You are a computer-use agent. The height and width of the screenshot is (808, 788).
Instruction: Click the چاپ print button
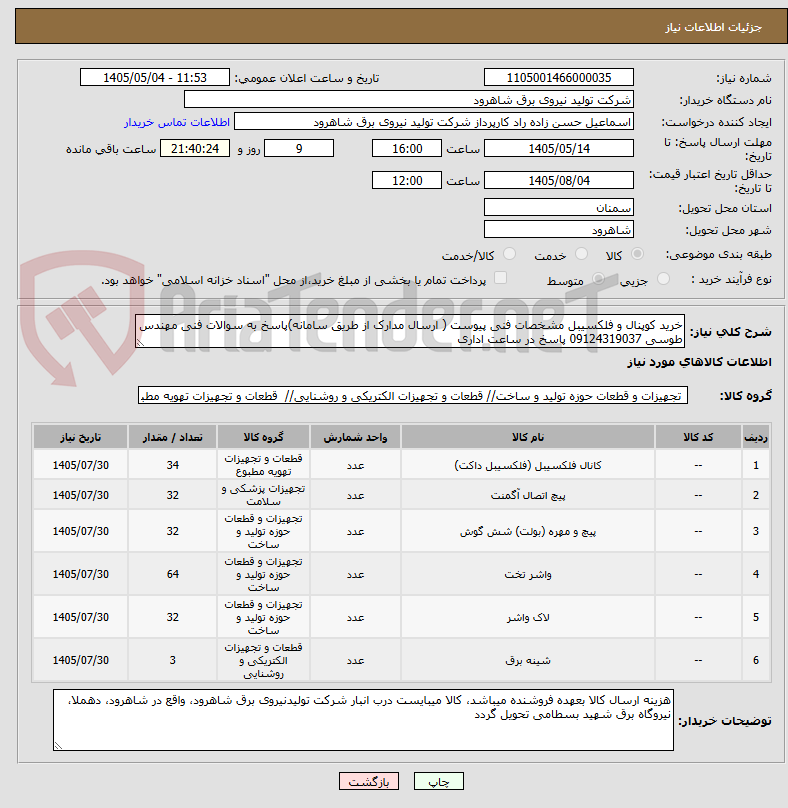[x=439, y=781]
